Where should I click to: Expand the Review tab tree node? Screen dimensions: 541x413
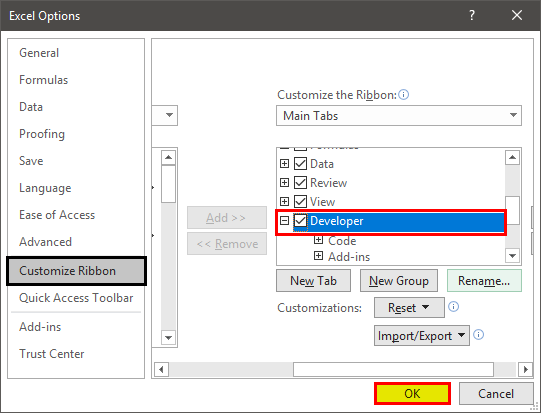click(284, 183)
